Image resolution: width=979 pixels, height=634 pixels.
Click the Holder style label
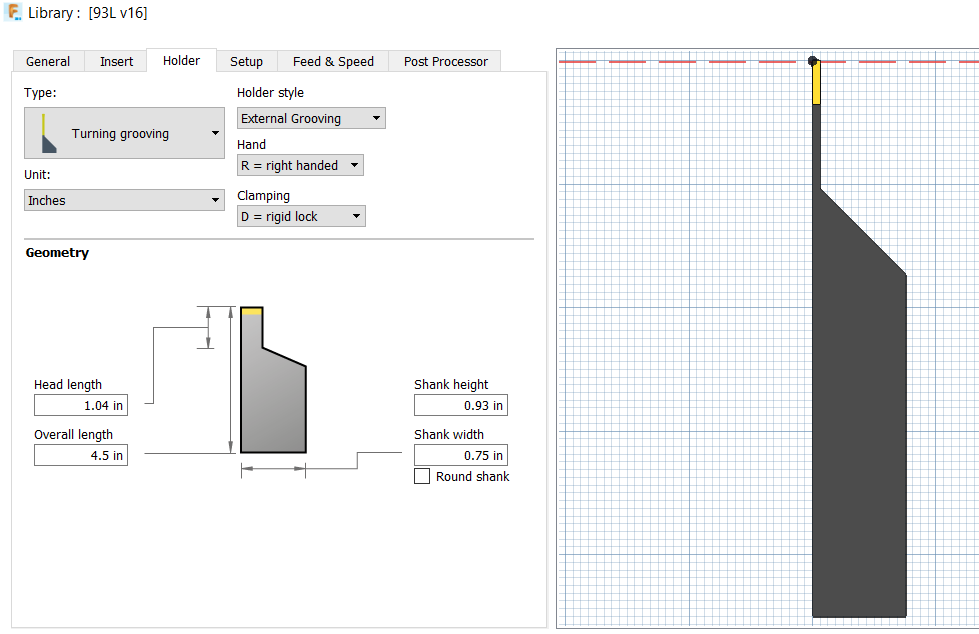pos(270,92)
